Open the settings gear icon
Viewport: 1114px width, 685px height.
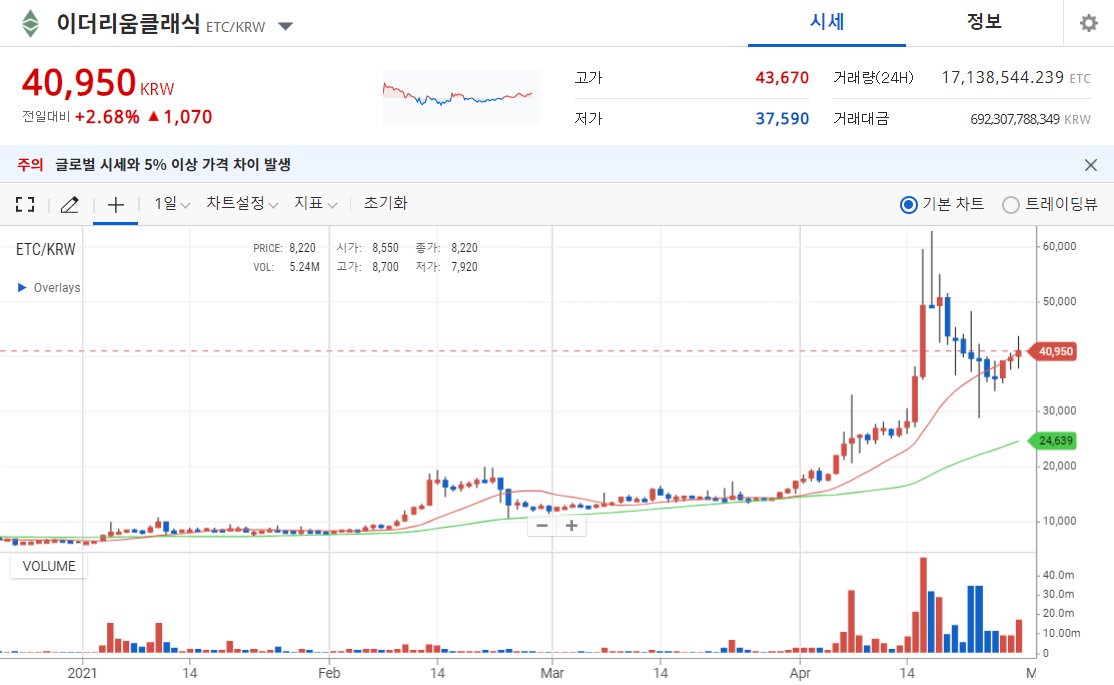[x=1088, y=23]
